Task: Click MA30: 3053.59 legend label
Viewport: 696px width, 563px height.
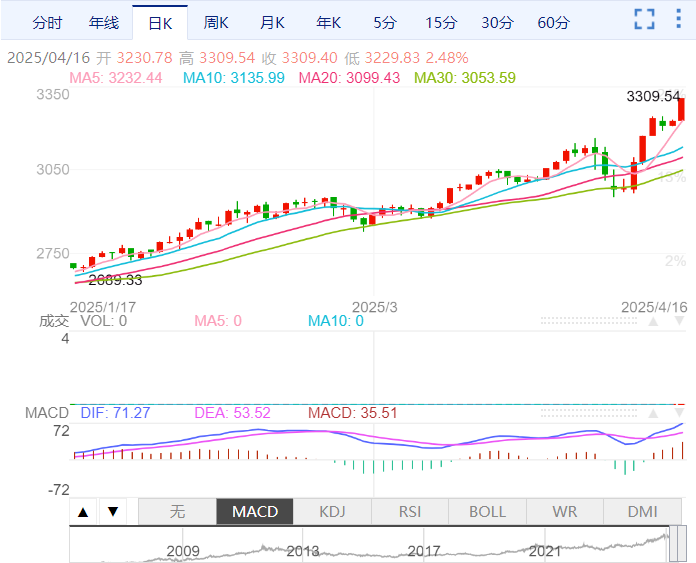Action: coord(465,78)
